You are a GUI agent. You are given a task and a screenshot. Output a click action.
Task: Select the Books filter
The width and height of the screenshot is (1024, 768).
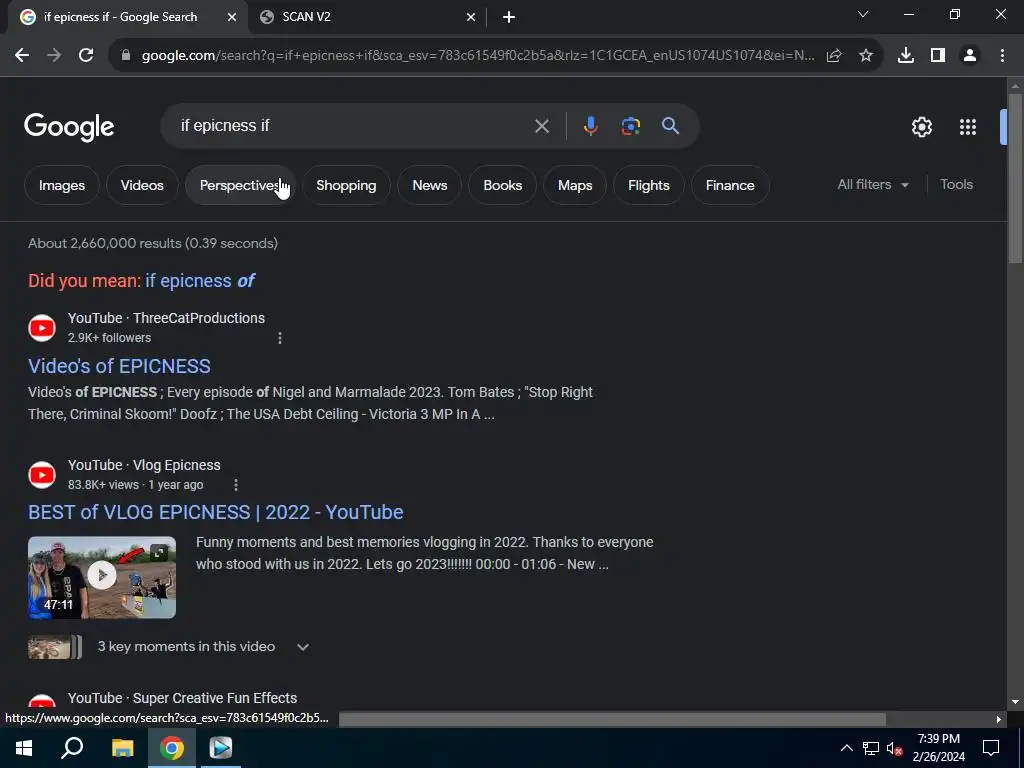pyautogui.click(x=503, y=185)
